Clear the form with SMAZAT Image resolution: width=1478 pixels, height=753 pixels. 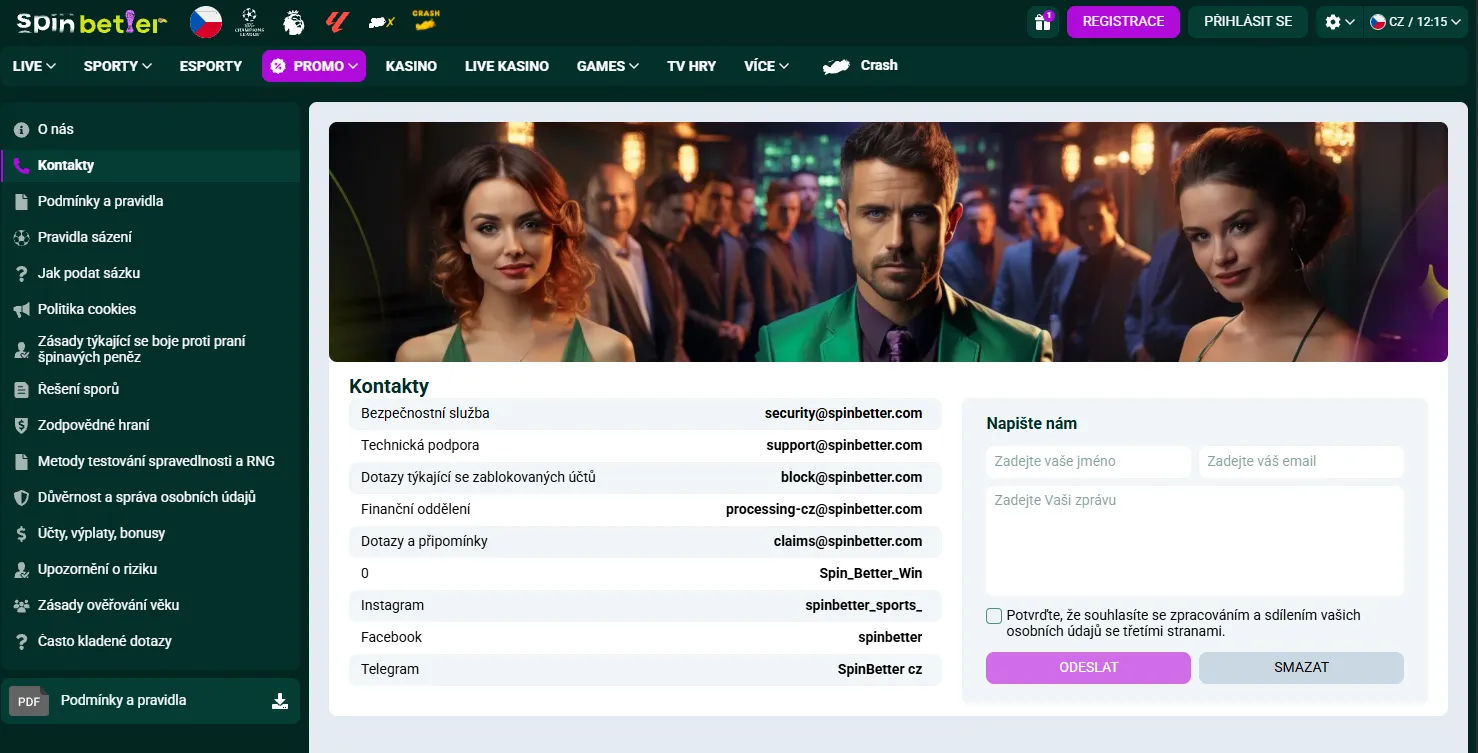(x=1301, y=668)
